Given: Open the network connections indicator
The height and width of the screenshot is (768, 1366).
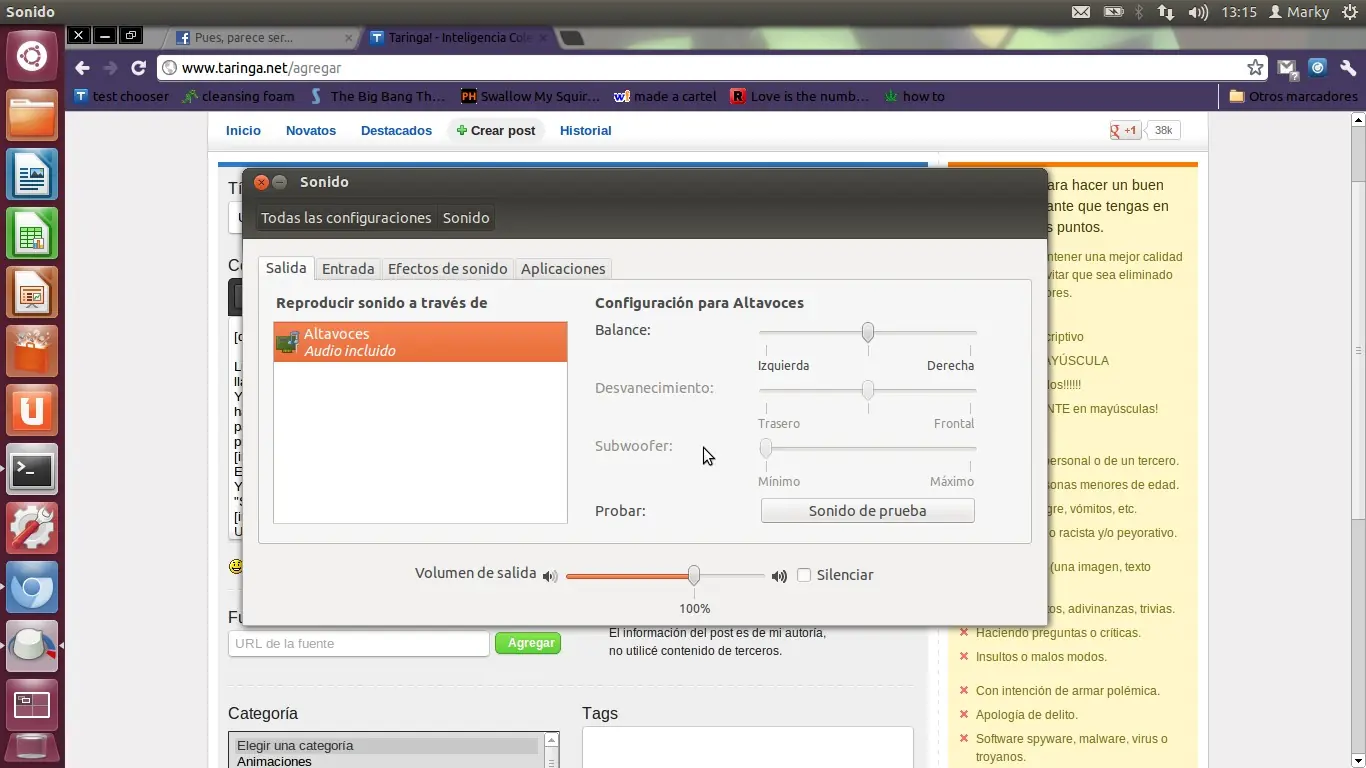Looking at the screenshot, I should [1166, 12].
